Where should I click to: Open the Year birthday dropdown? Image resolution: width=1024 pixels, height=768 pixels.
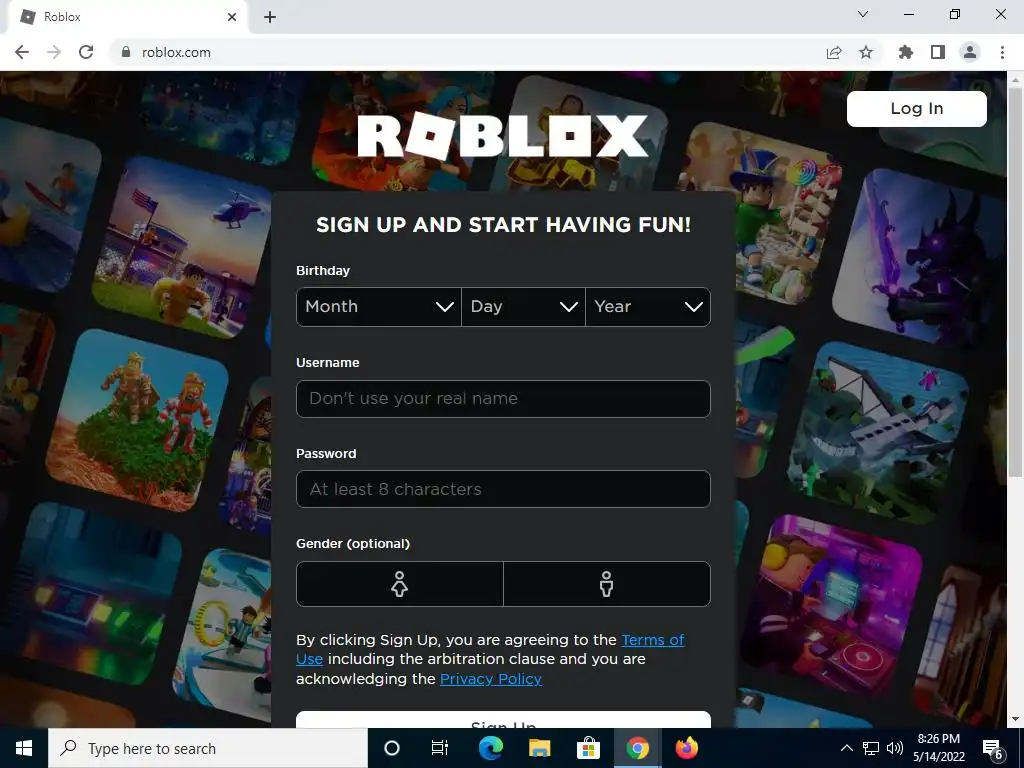point(648,307)
